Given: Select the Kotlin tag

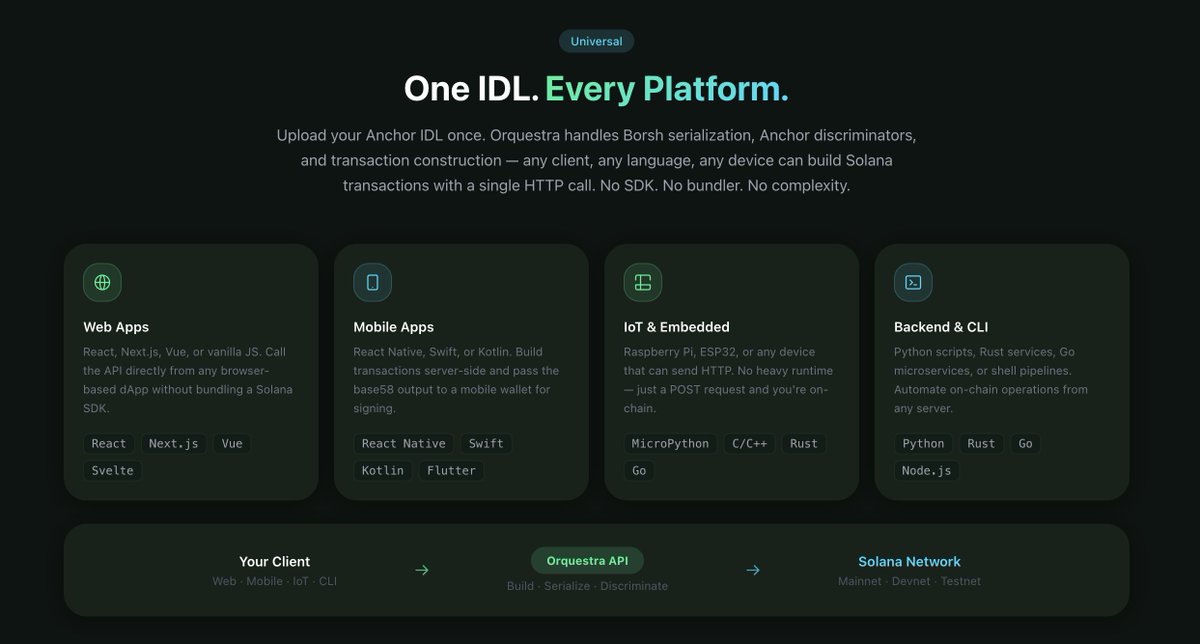Looking at the screenshot, I should click(x=383, y=470).
